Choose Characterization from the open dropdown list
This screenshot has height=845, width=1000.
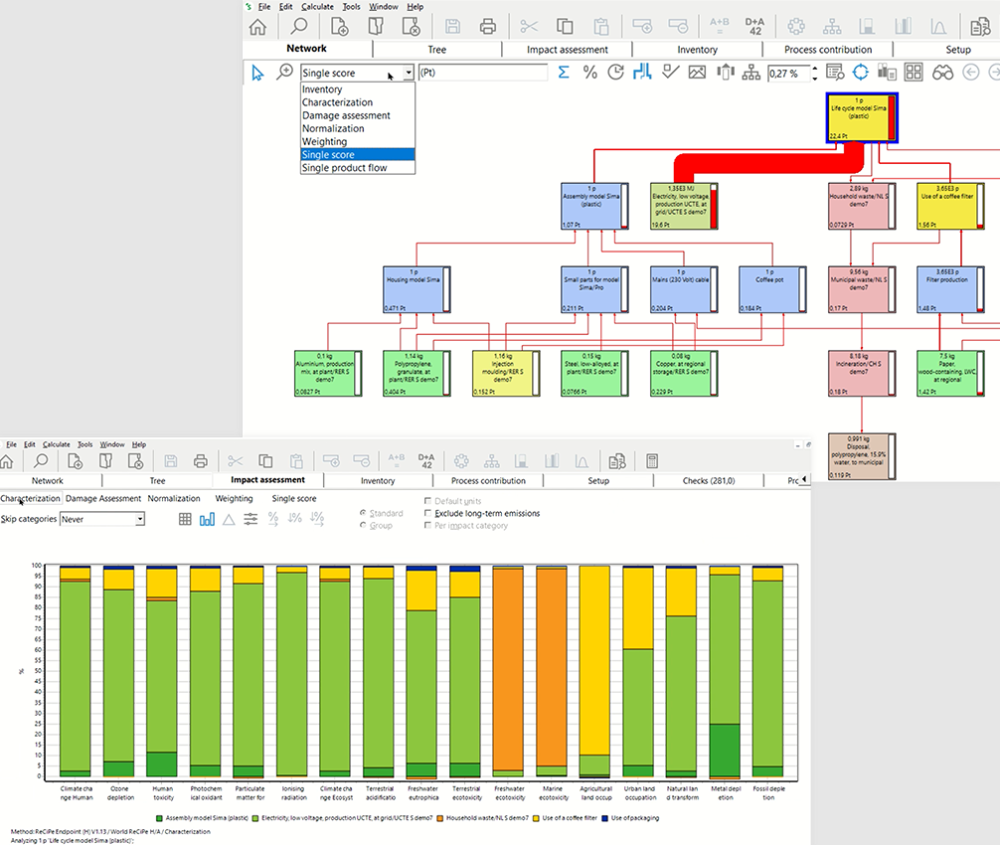tap(337, 103)
